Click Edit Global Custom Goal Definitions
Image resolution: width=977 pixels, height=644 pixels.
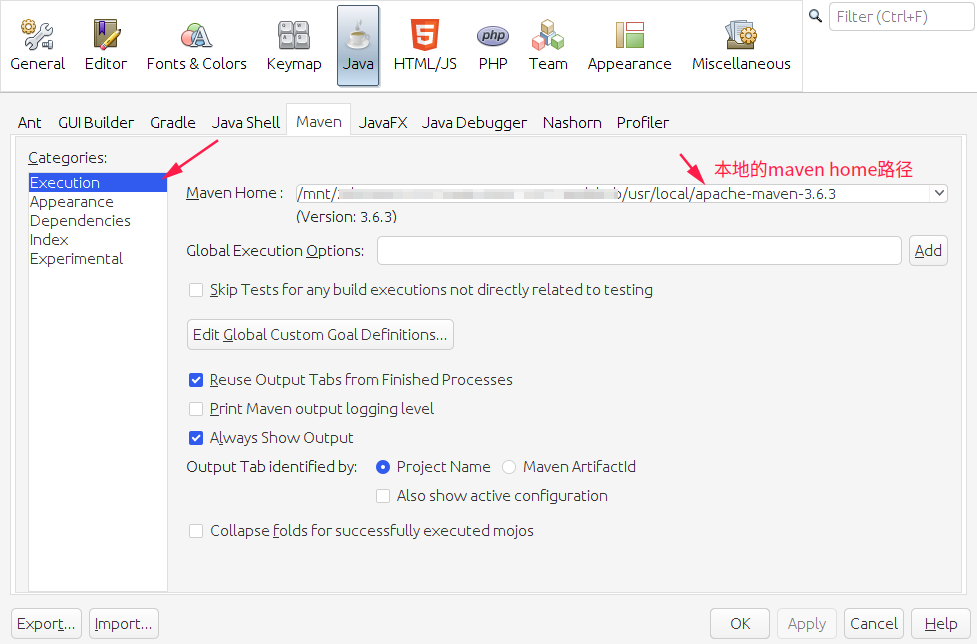pyautogui.click(x=320, y=334)
